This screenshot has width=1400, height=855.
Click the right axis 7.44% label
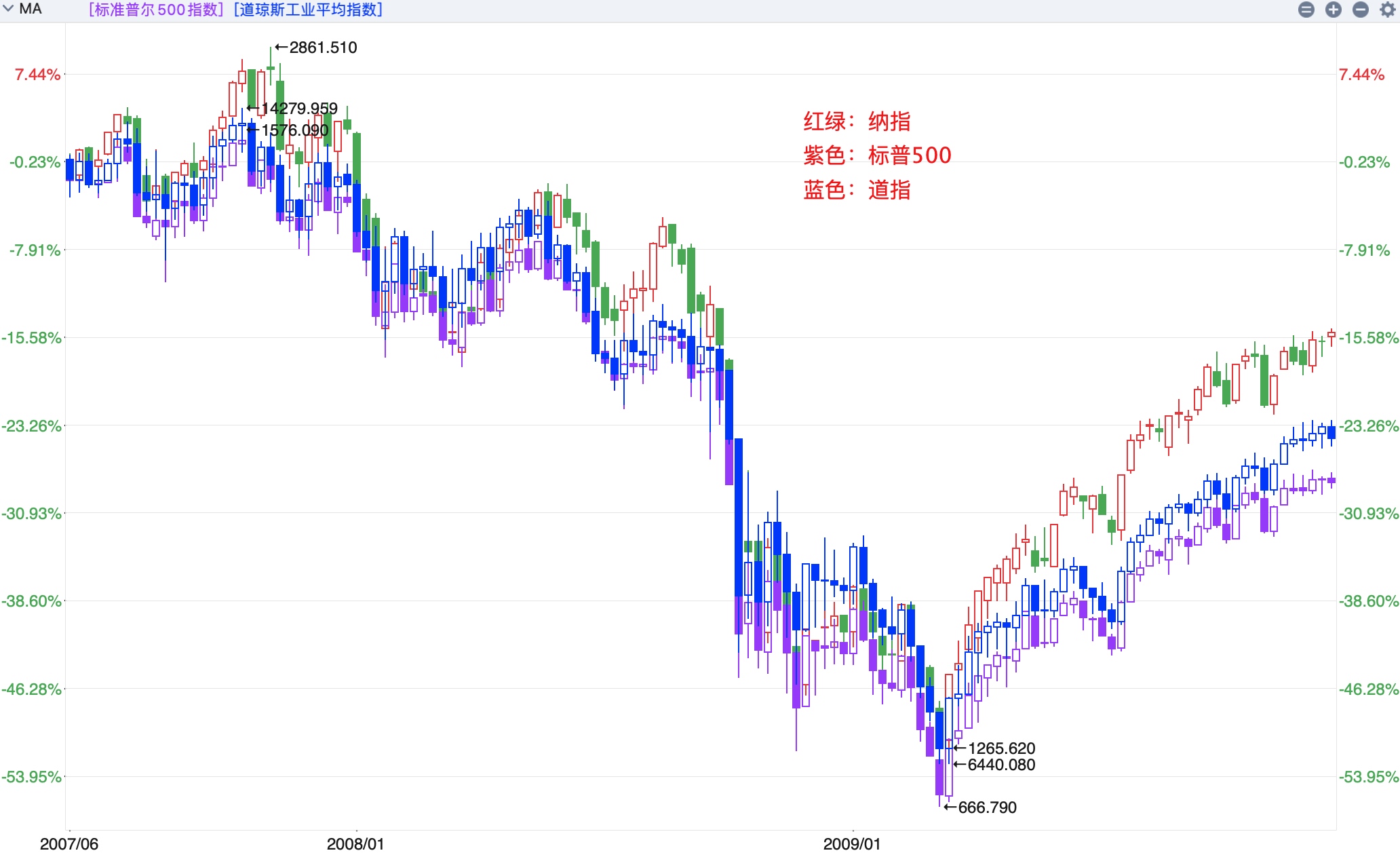(1362, 75)
